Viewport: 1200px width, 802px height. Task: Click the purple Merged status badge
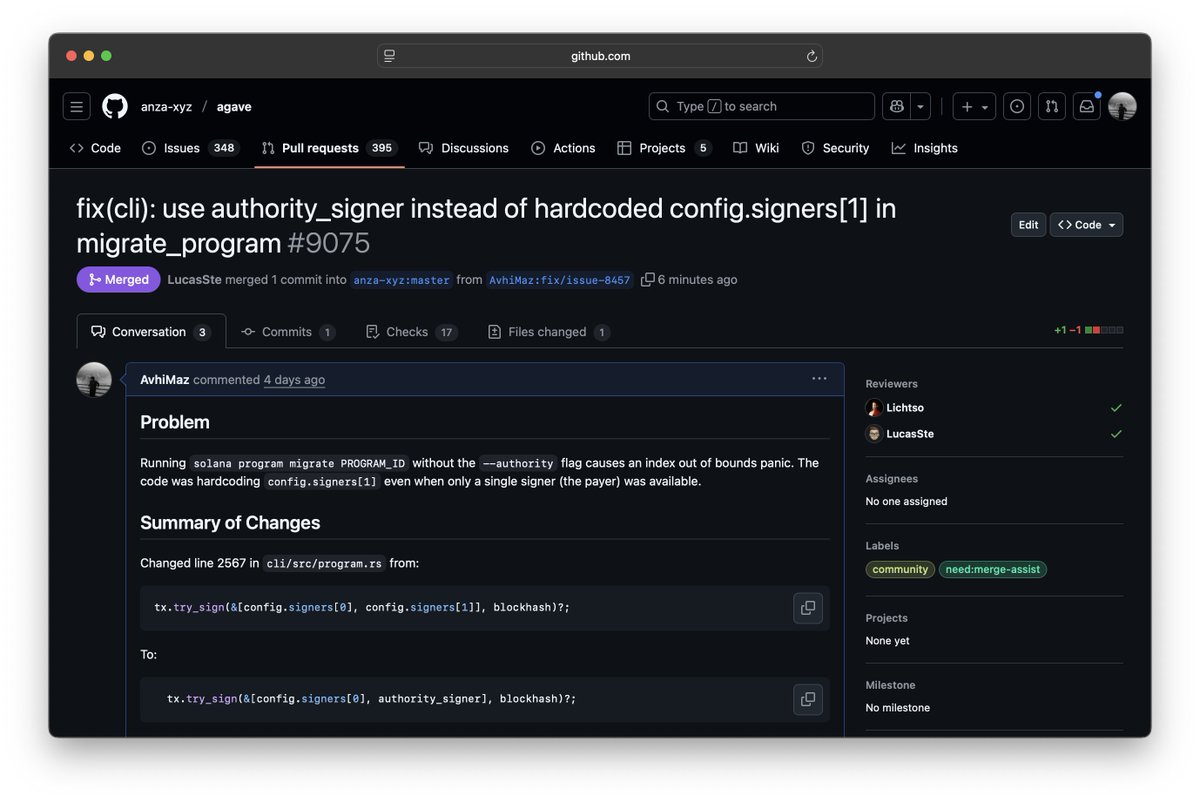(118, 280)
